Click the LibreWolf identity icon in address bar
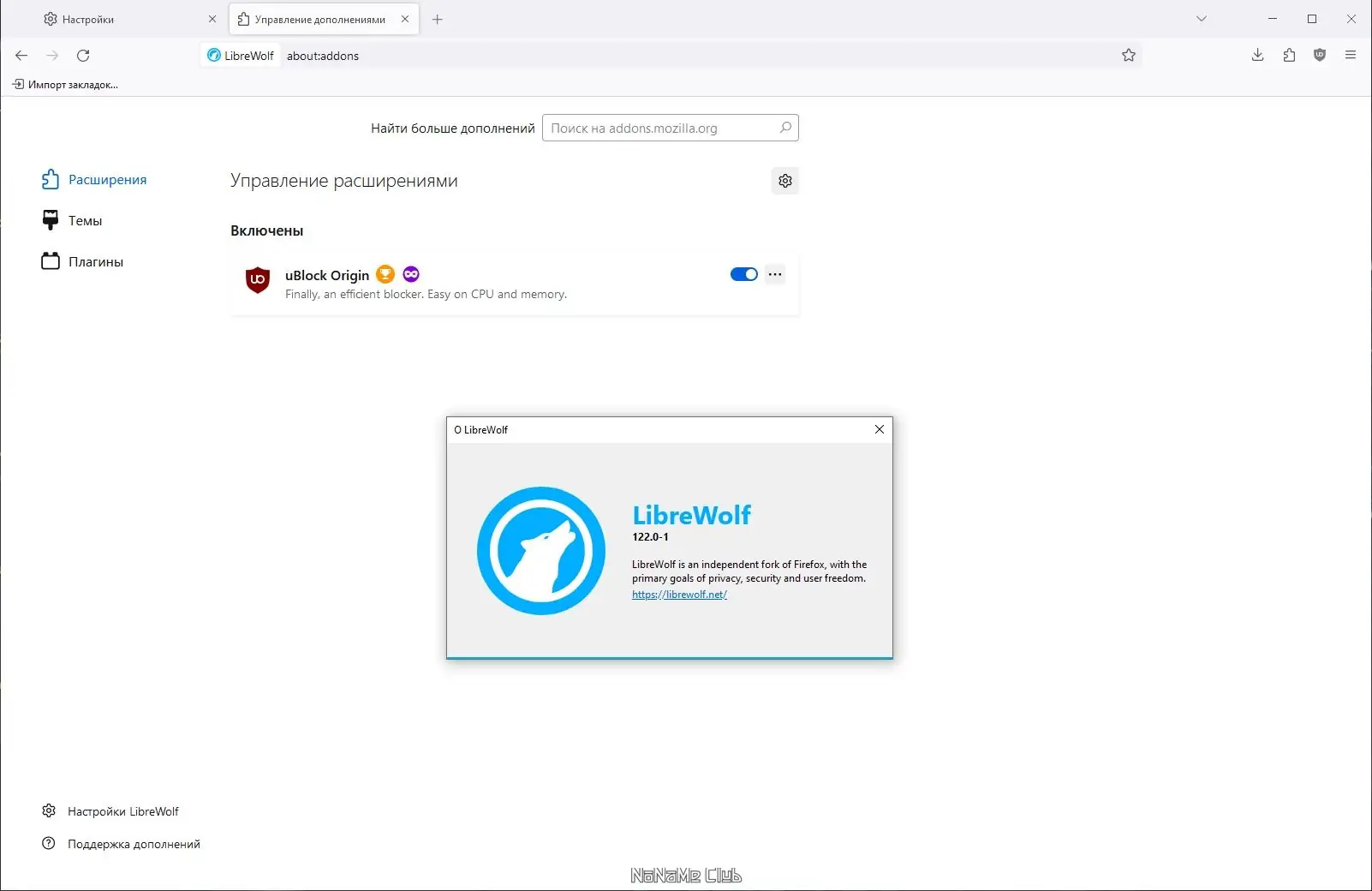The image size is (1372, 891). point(241,56)
